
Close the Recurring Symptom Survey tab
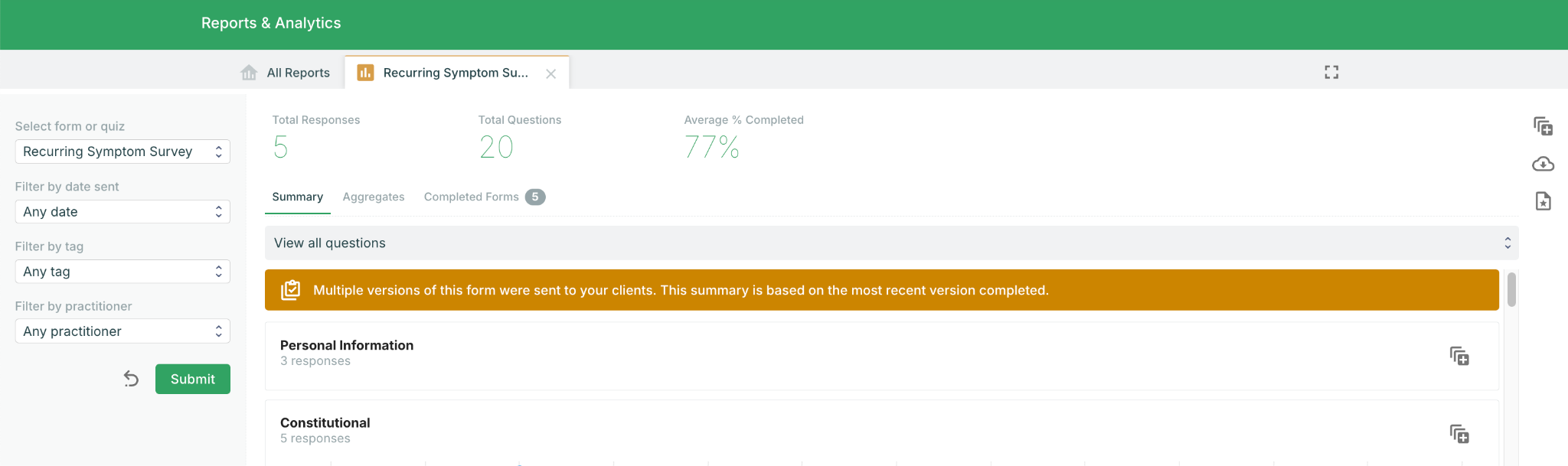click(x=550, y=73)
